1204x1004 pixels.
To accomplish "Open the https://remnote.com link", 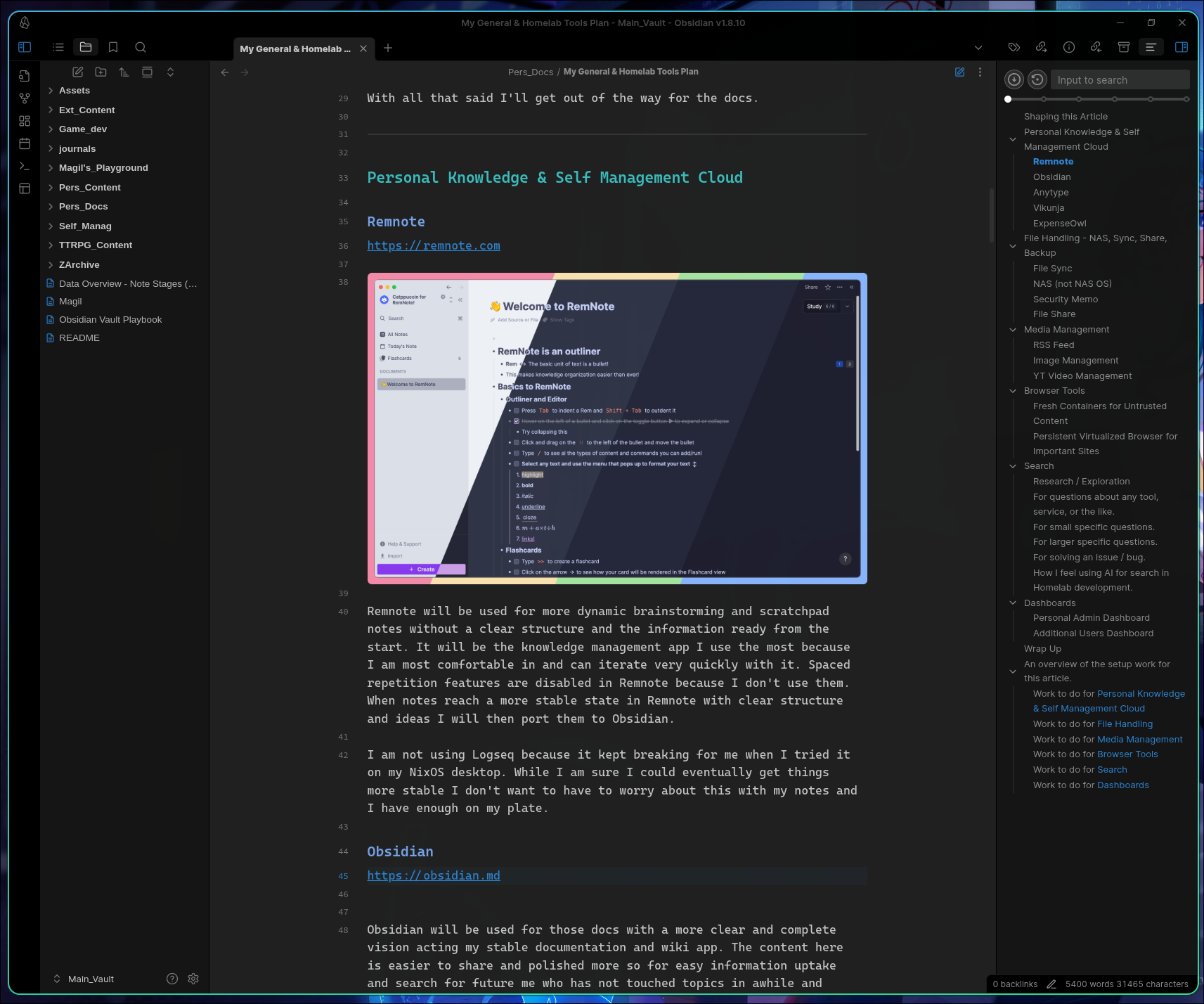I will [x=434, y=246].
